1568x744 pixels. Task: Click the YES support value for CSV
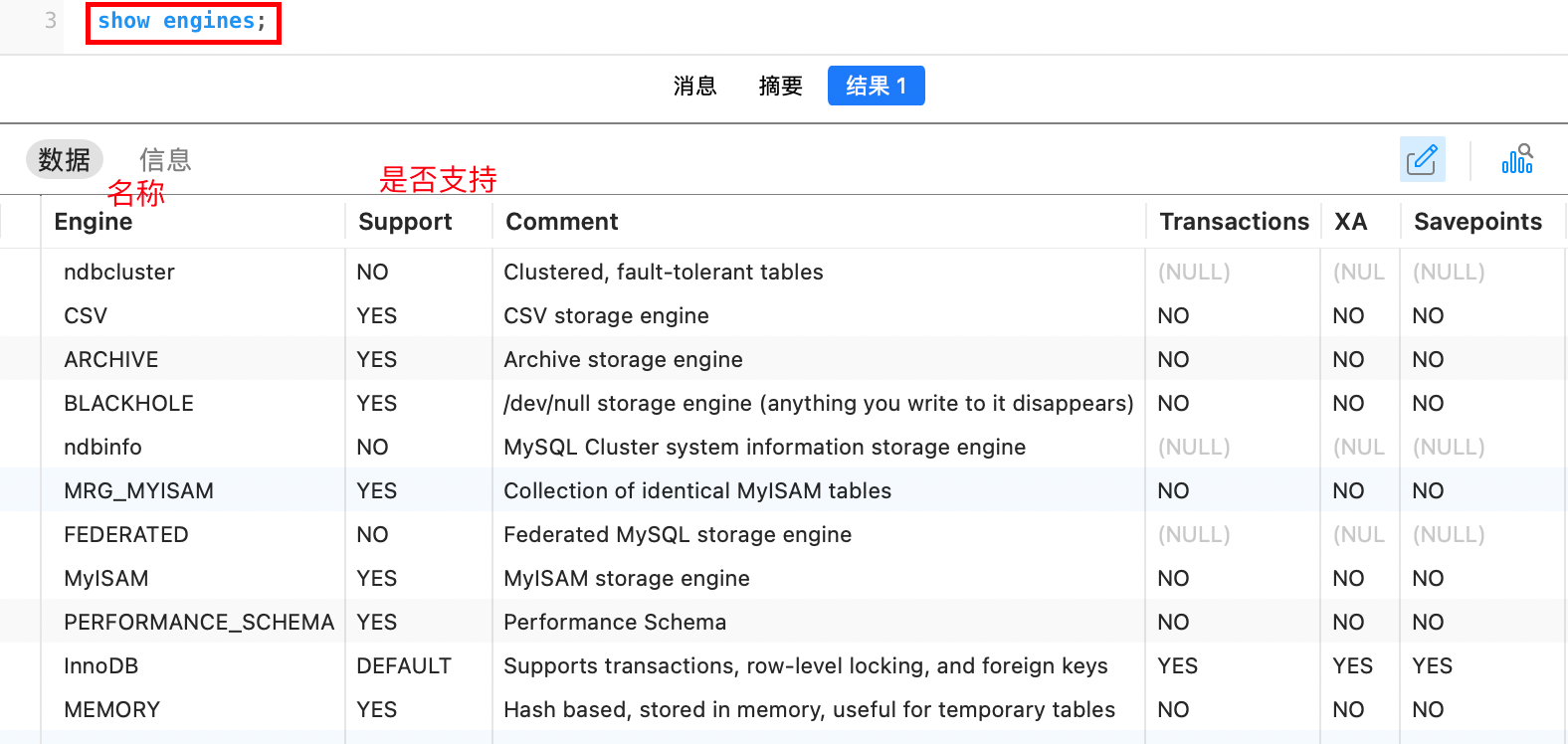pyautogui.click(x=377, y=315)
